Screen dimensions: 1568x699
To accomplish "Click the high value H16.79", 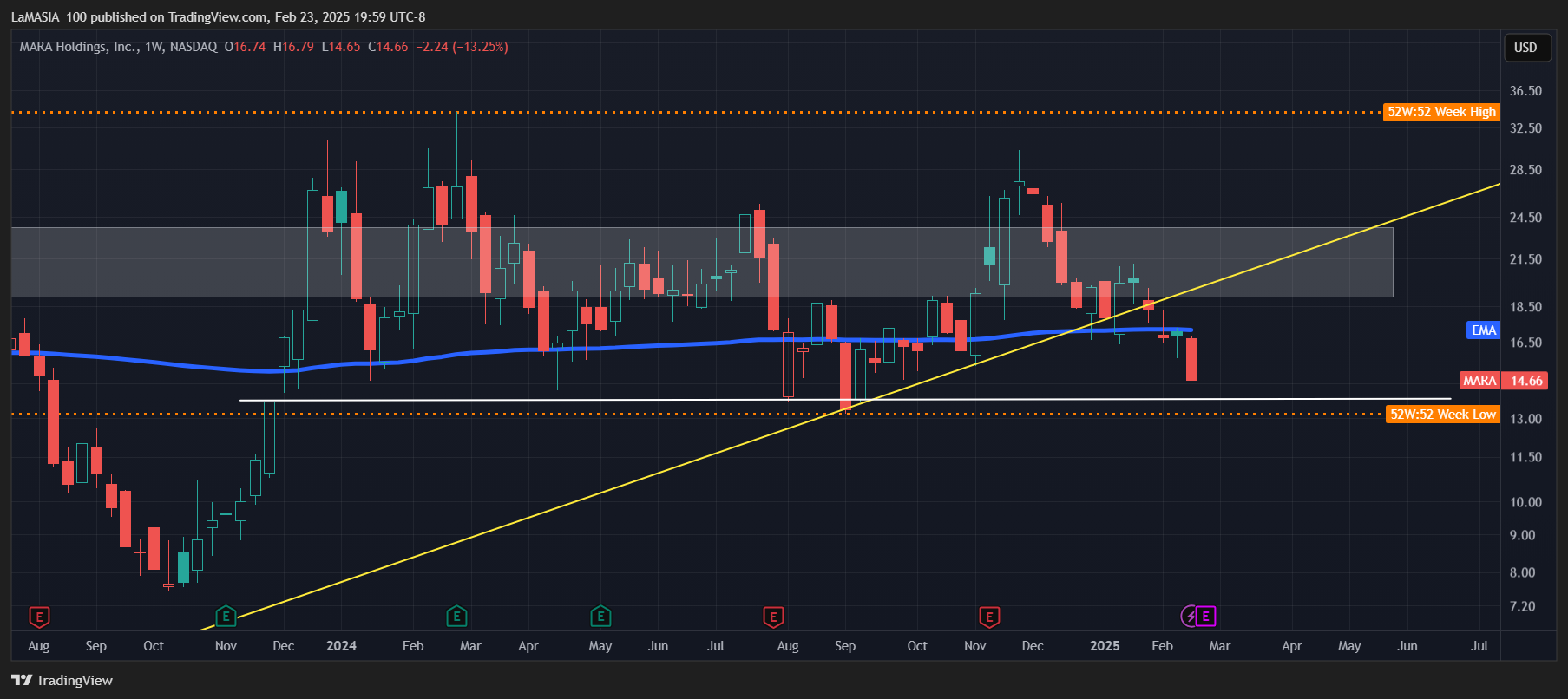I will tap(293, 47).
